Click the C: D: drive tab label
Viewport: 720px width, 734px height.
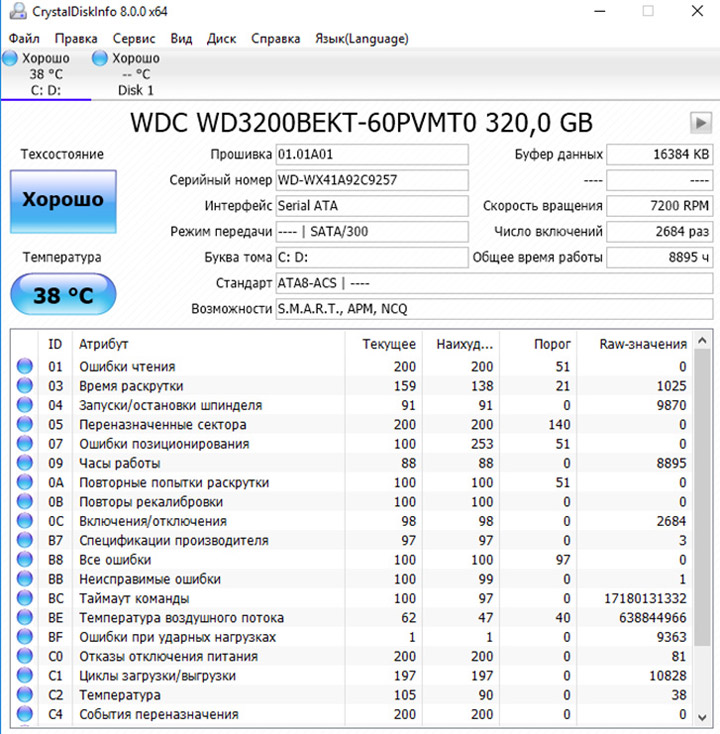pos(45,90)
